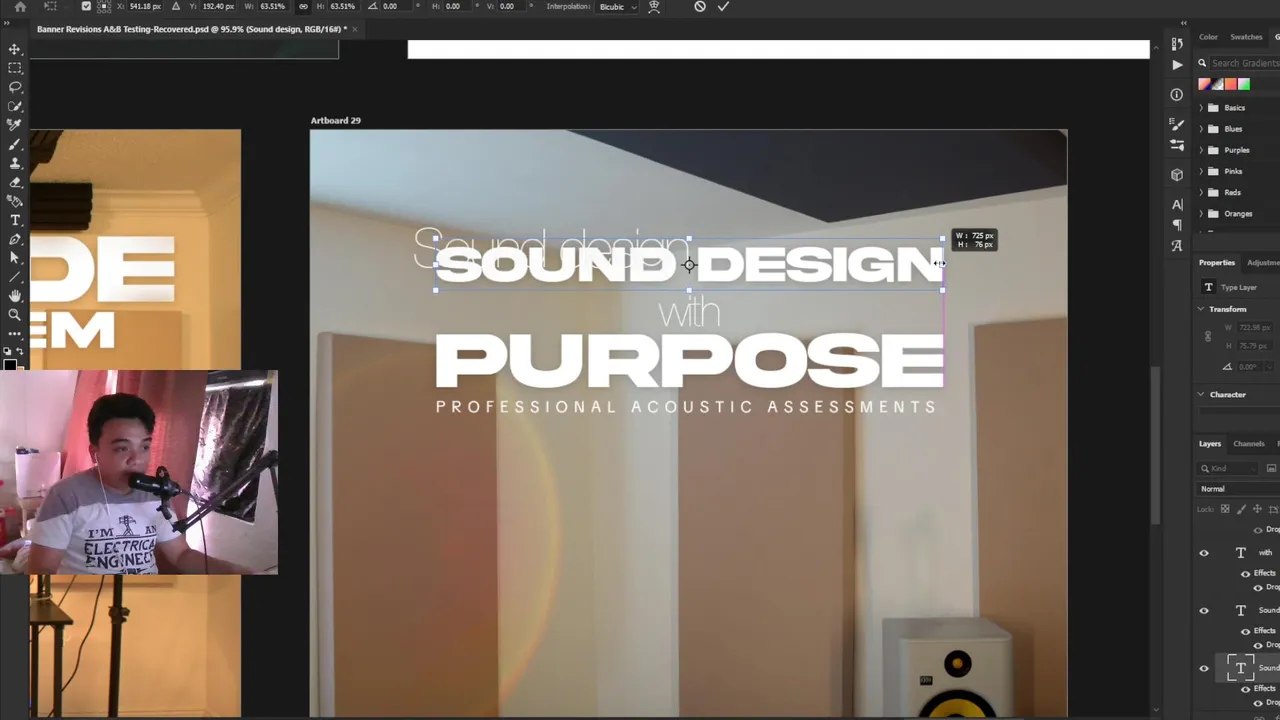Switch to the Swatches tab
Image resolution: width=1280 pixels, height=720 pixels.
pyautogui.click(x=1246, y=37)
